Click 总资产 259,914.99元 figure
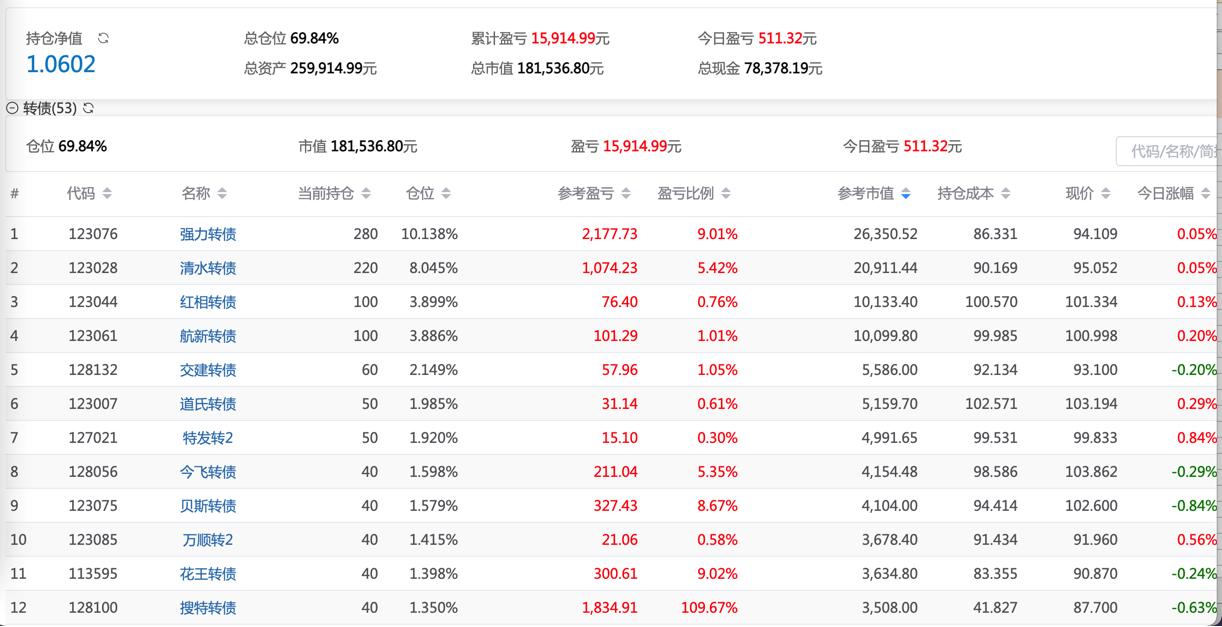The image size is (1222, 627). [x=333, y=69]
